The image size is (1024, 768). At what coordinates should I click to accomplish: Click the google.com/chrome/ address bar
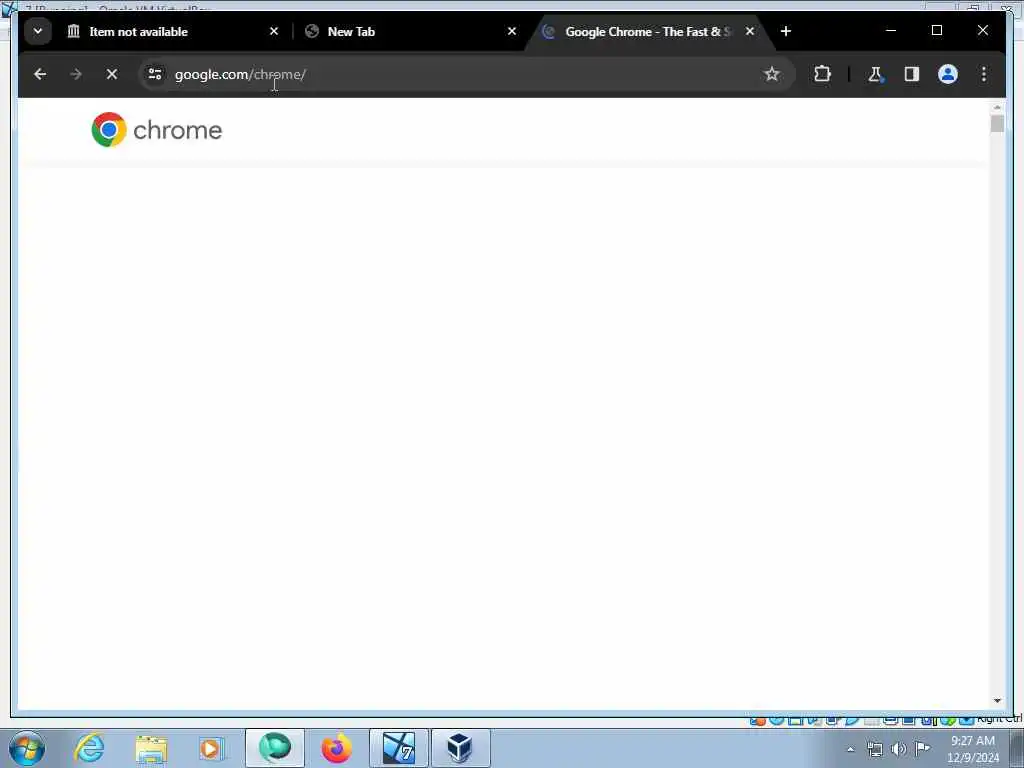467,74
